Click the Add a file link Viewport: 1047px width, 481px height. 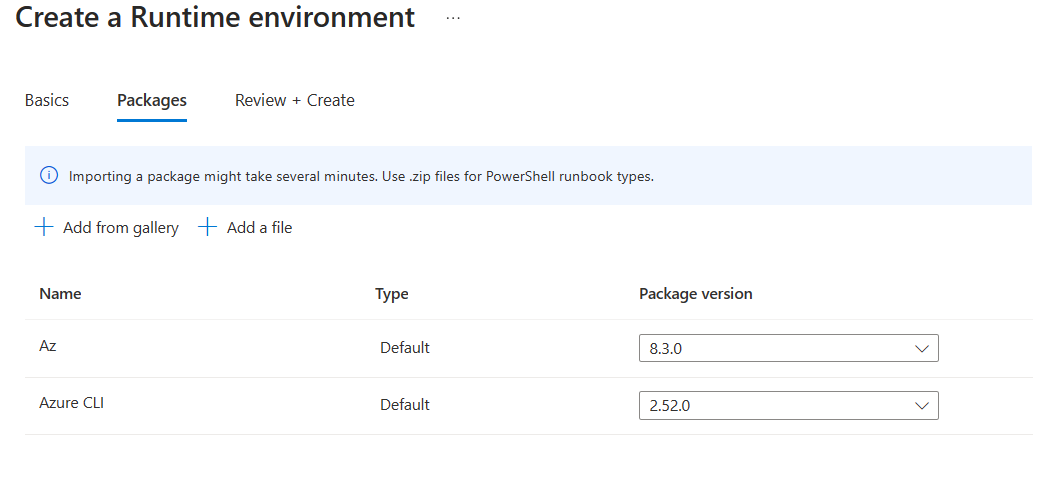[x=259, y=228]
